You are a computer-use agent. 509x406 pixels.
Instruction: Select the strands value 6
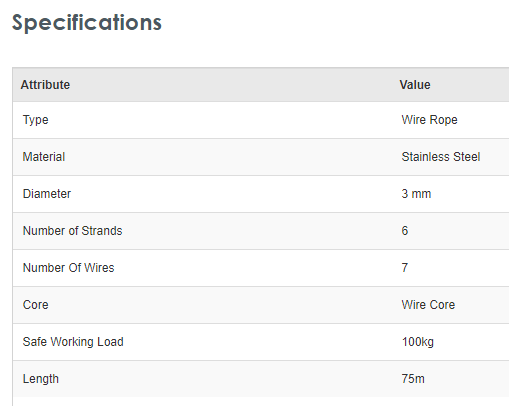coord(405,231)
